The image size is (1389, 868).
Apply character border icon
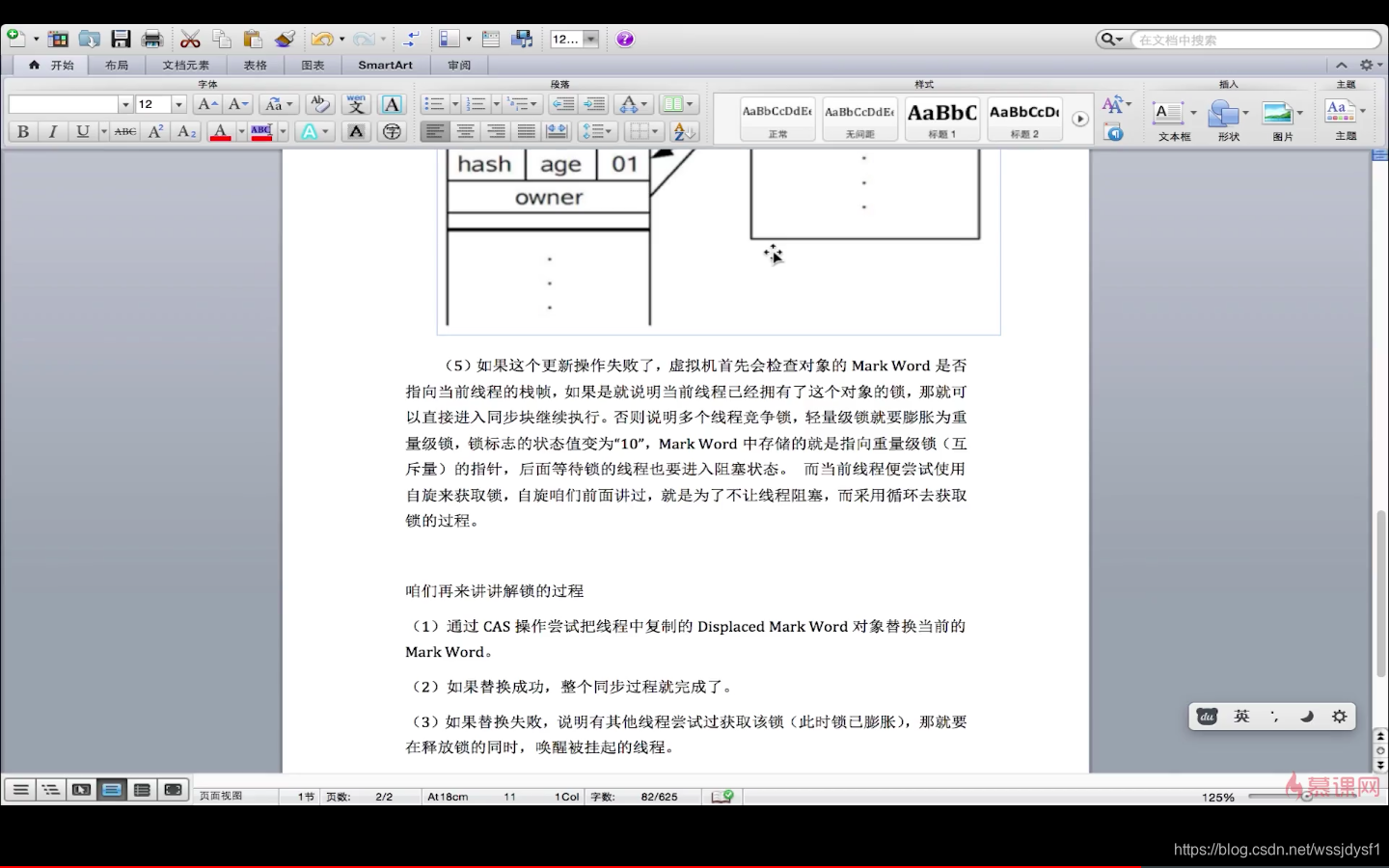coord(392,104)
